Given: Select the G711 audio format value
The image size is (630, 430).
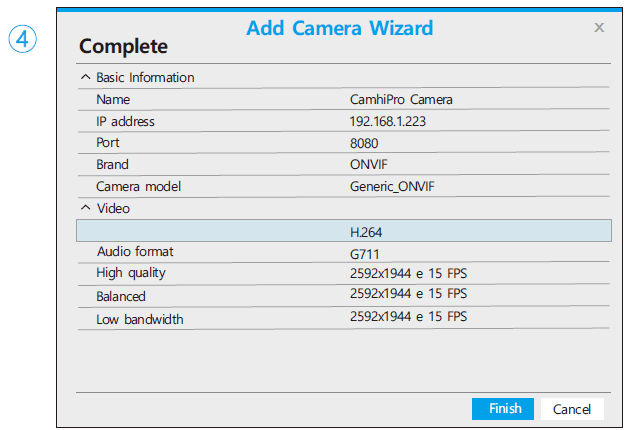Looking at the screenshot, I should (x=364, y=254).
